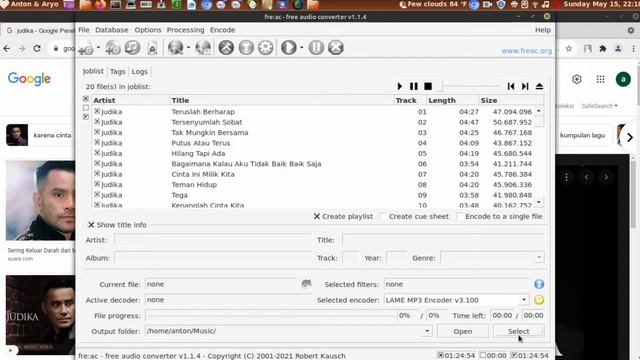The image size is (640, 360).
Task: Expand the Selected encoder dropdown
Action: click(524, 300)
